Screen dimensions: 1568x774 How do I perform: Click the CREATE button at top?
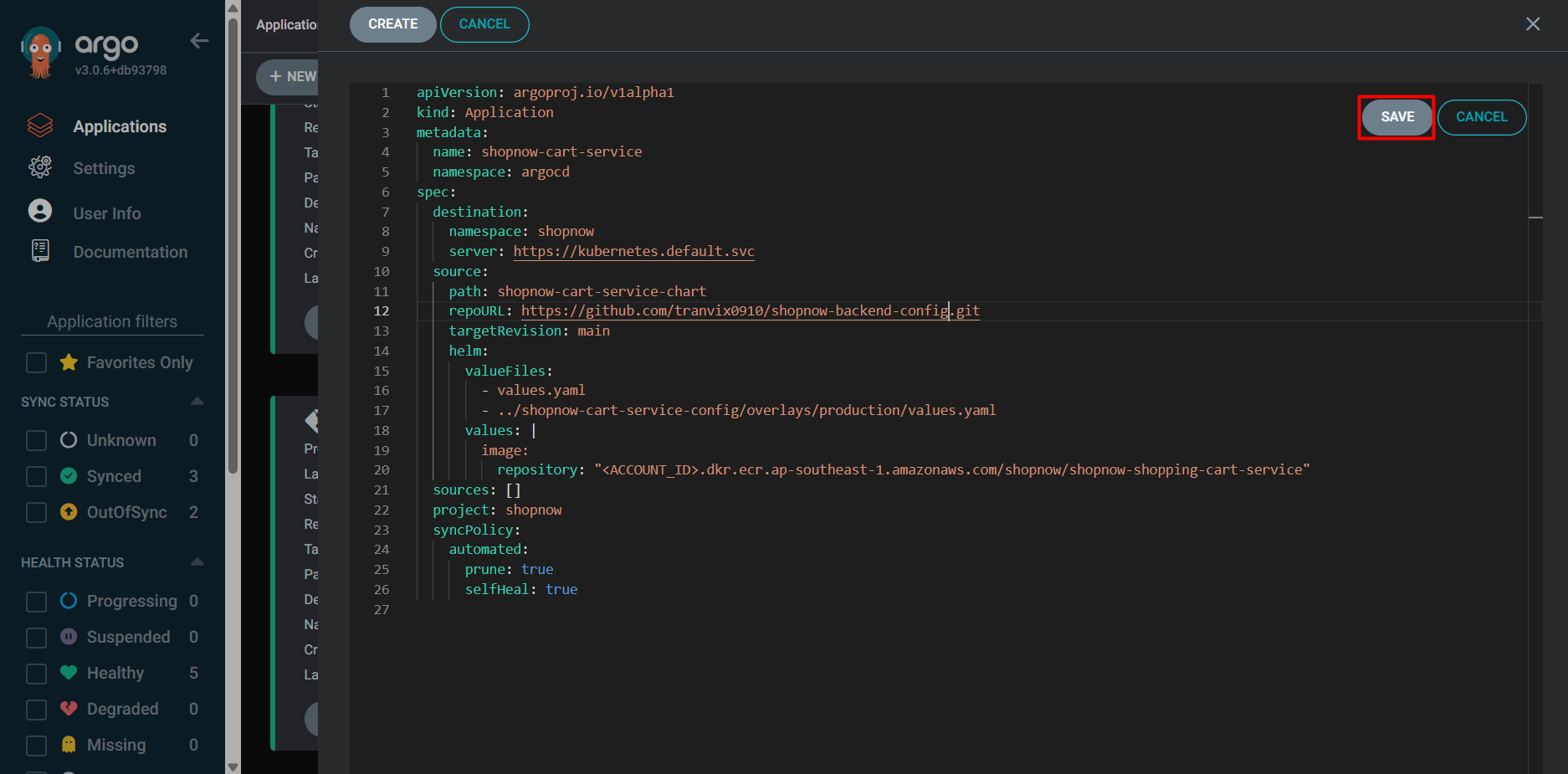click(392, 24)
